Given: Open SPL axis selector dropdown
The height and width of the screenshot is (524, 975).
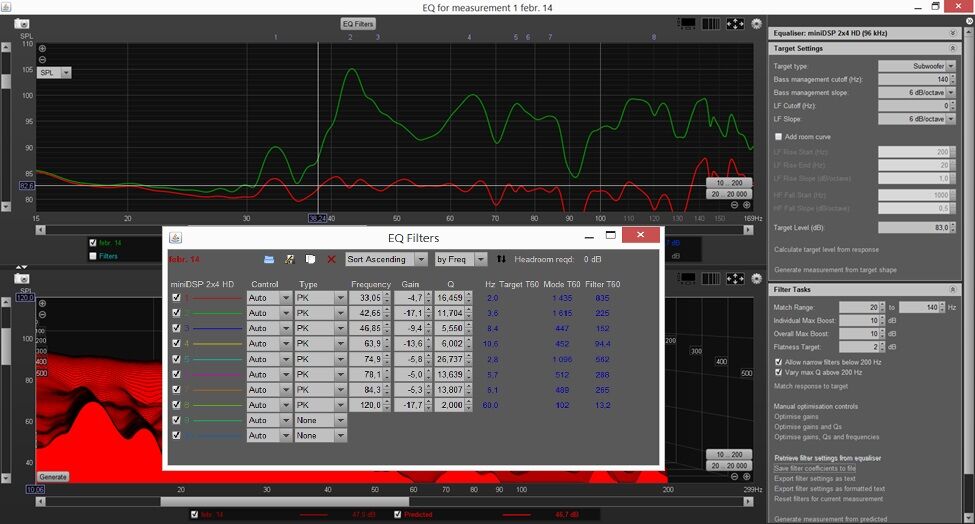Looking at the screenshot, I should (x=54, y=73).
